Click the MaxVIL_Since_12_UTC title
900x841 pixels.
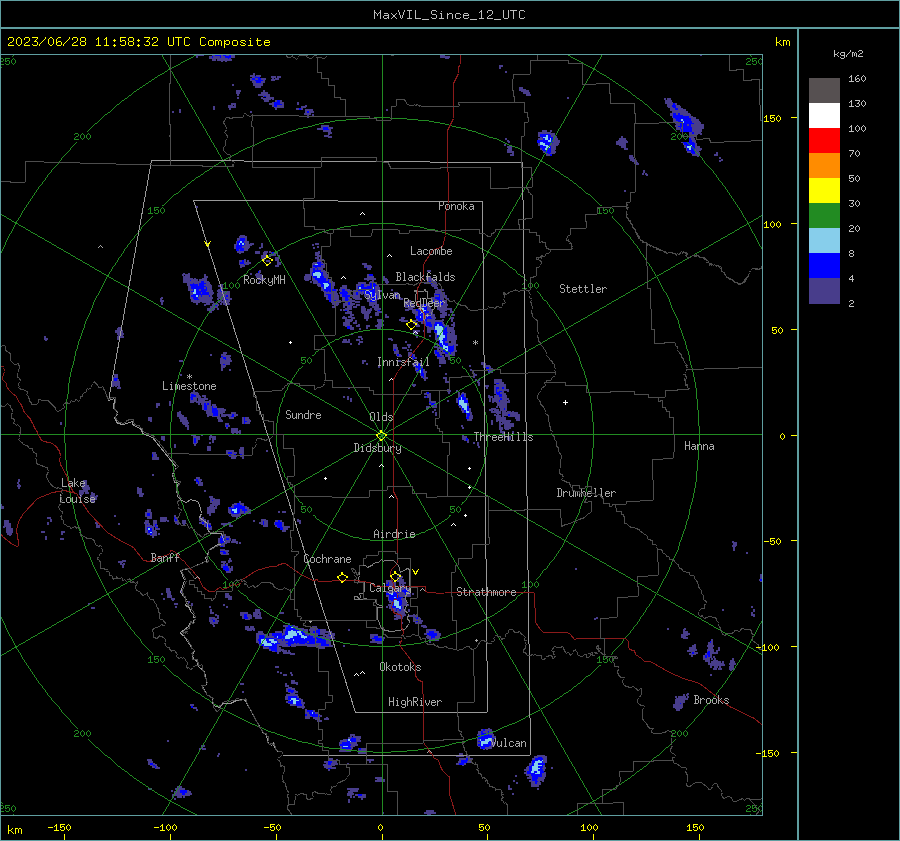click(449, 15)
